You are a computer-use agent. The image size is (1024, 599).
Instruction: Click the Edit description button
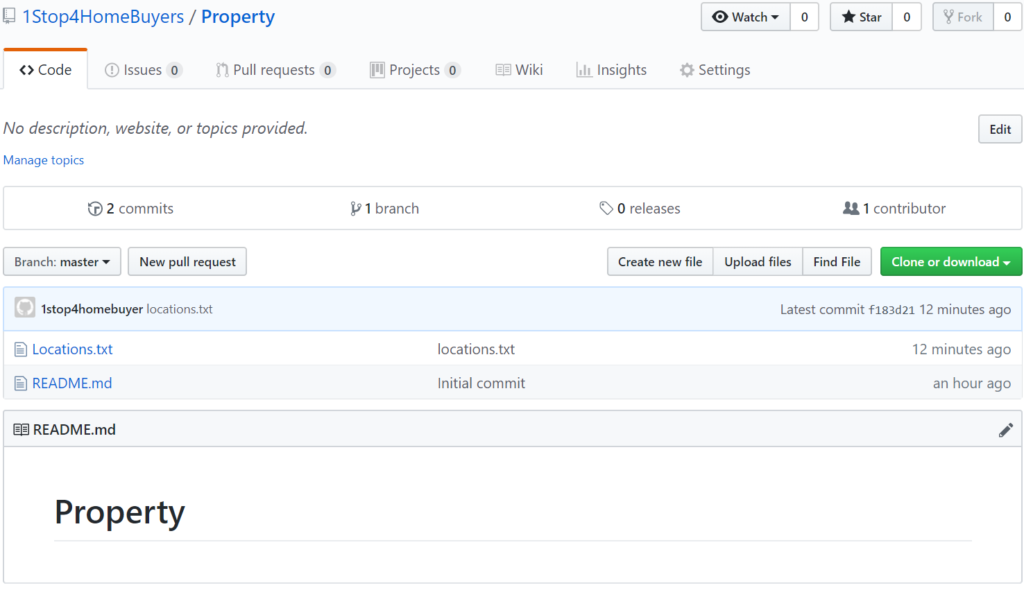[x=1000, y=129]
